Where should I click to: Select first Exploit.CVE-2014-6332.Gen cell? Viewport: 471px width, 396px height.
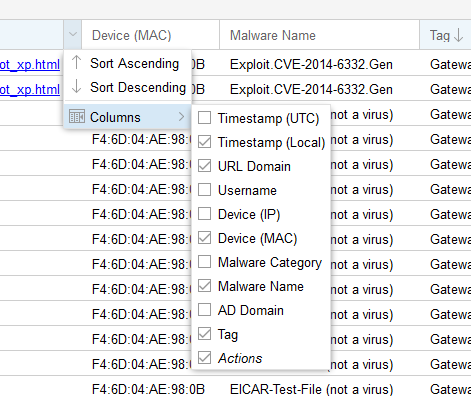[311, 64]
